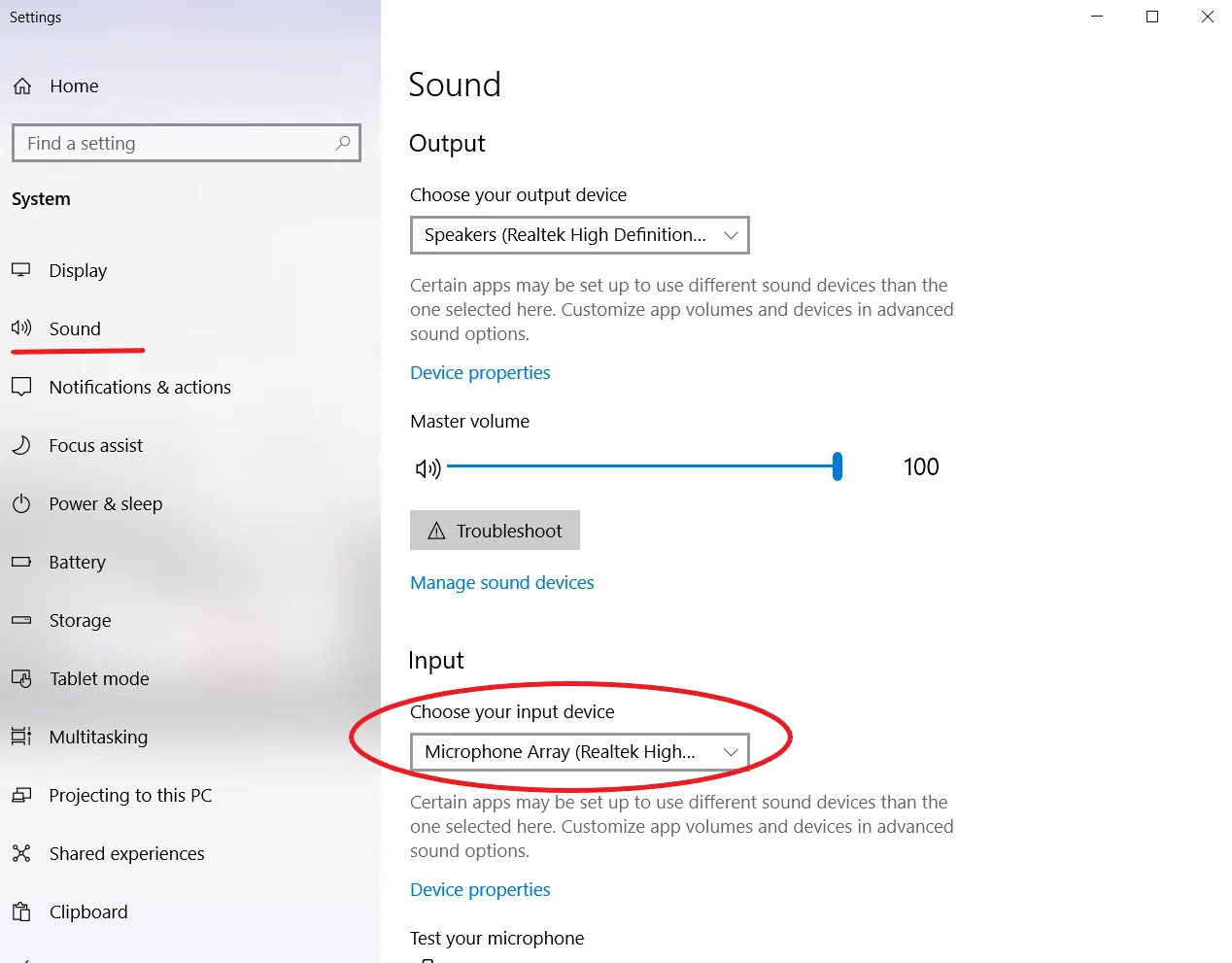Viewport: 1232px width, 963px height.
Task: Click search magnifier in Find a setting
Action: (x=343, y=143)
